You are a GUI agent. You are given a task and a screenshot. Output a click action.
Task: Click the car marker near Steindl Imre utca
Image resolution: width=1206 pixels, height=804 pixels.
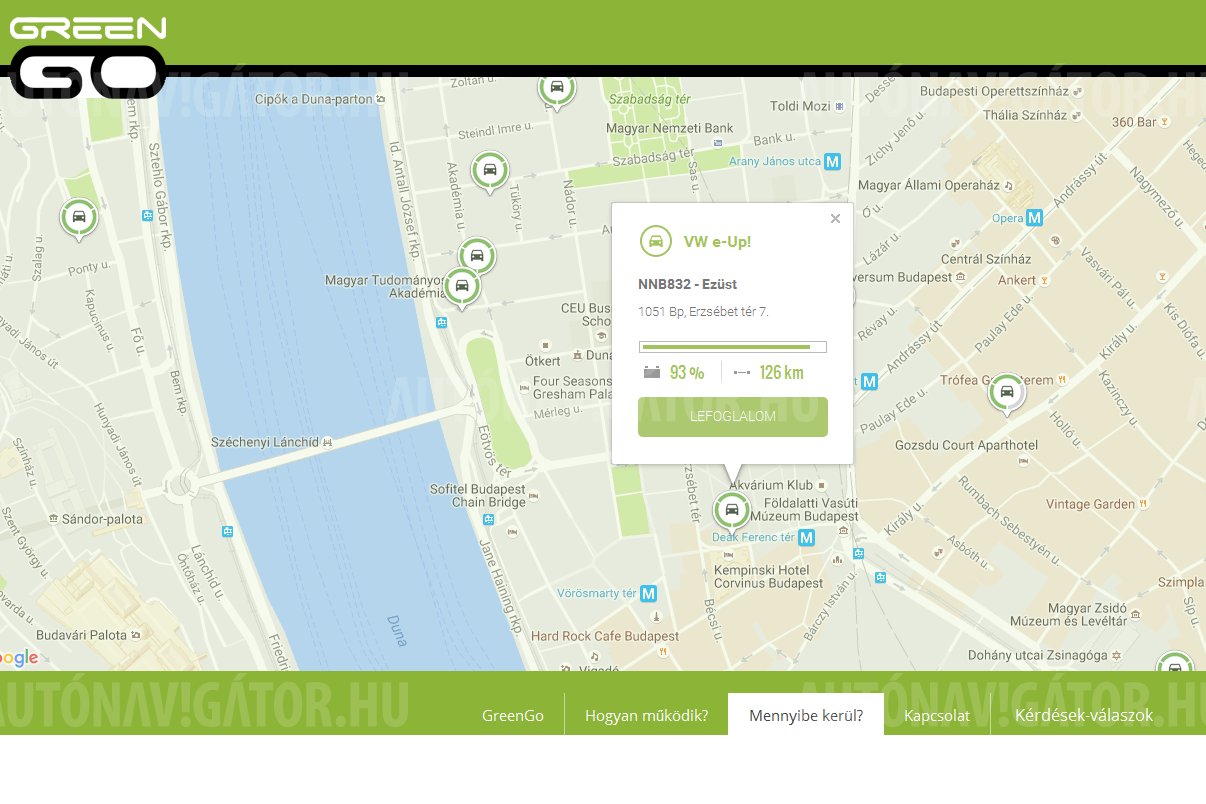point(490,171)
